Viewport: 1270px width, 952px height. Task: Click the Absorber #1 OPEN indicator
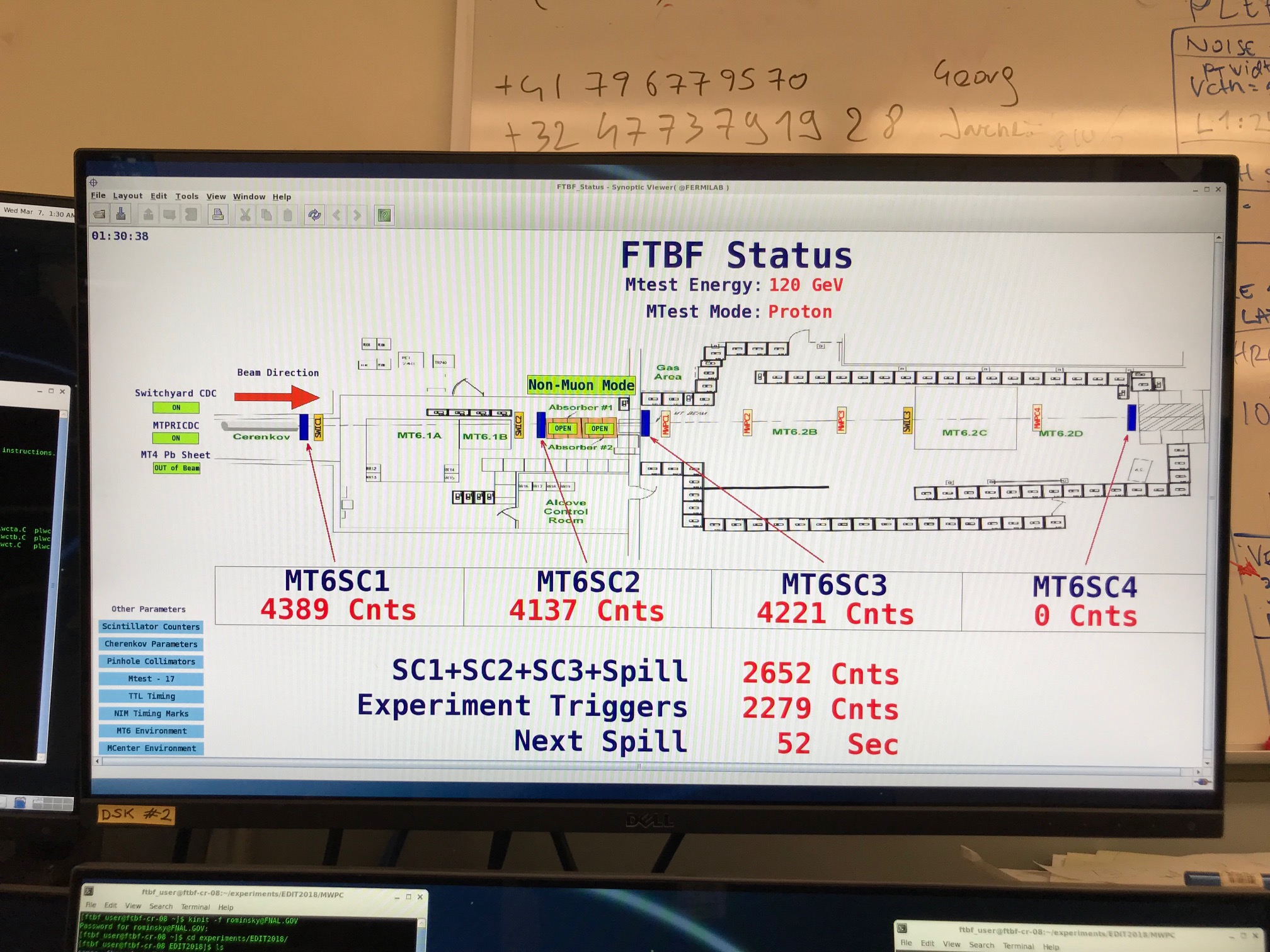coord(563,429)
